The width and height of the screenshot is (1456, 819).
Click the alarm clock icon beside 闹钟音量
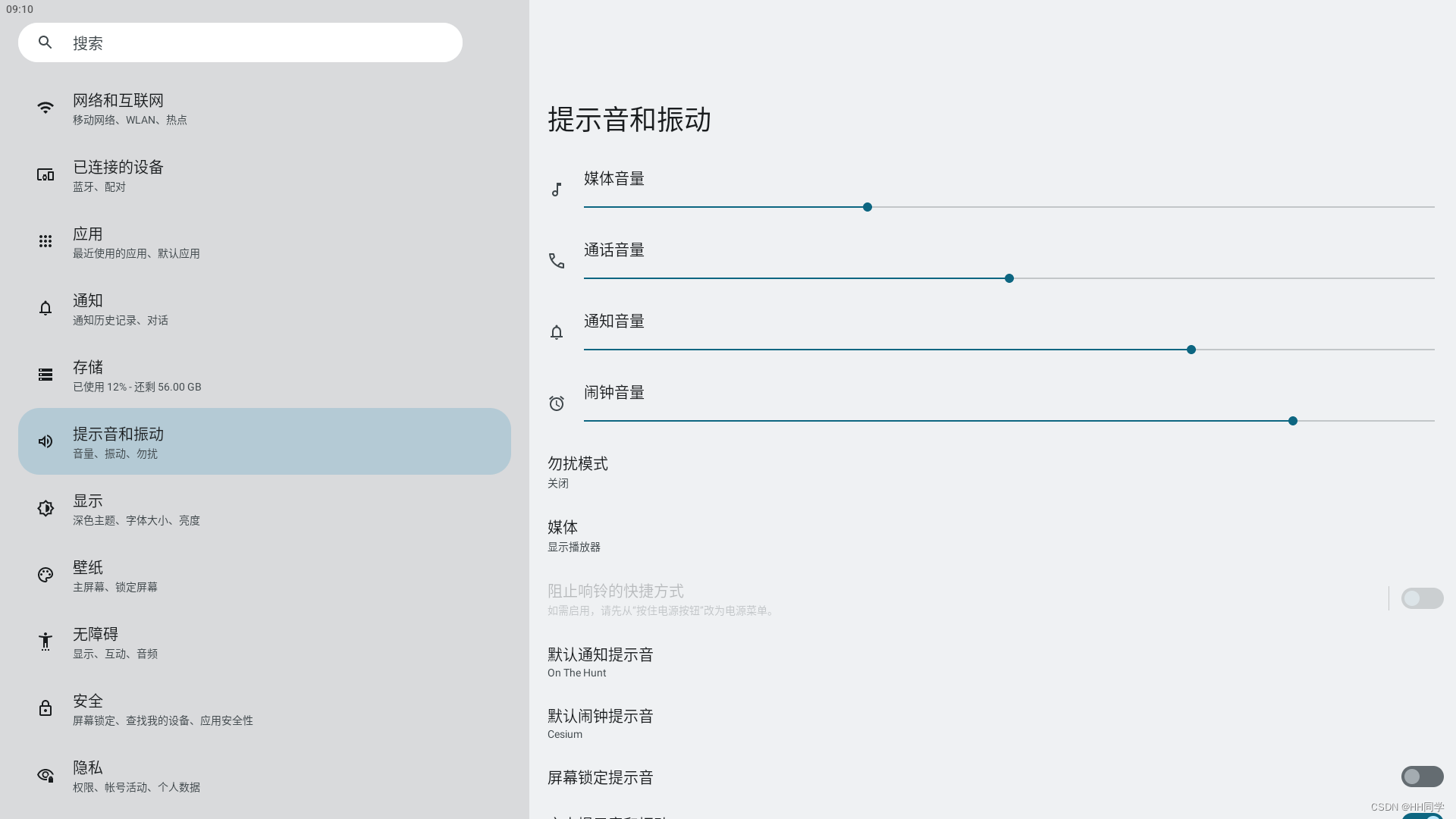[x=557, y=403]
